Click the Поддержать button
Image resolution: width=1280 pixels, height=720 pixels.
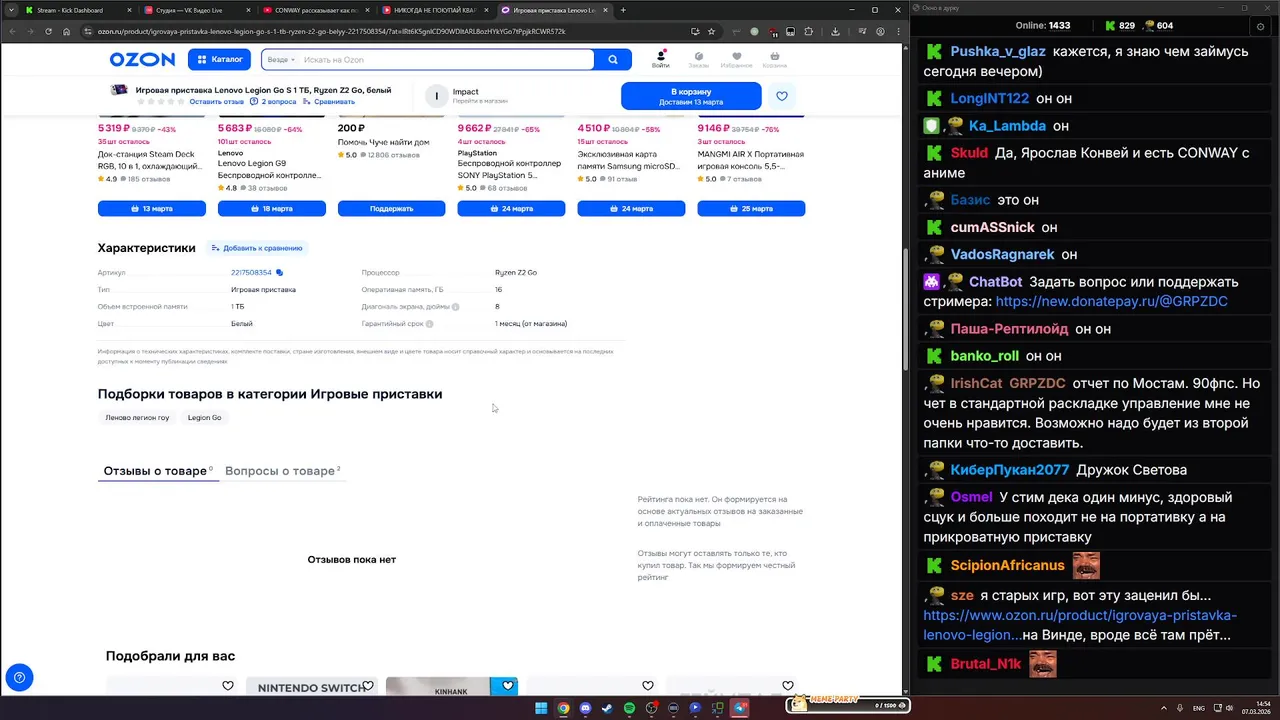[x=392, y=209]
